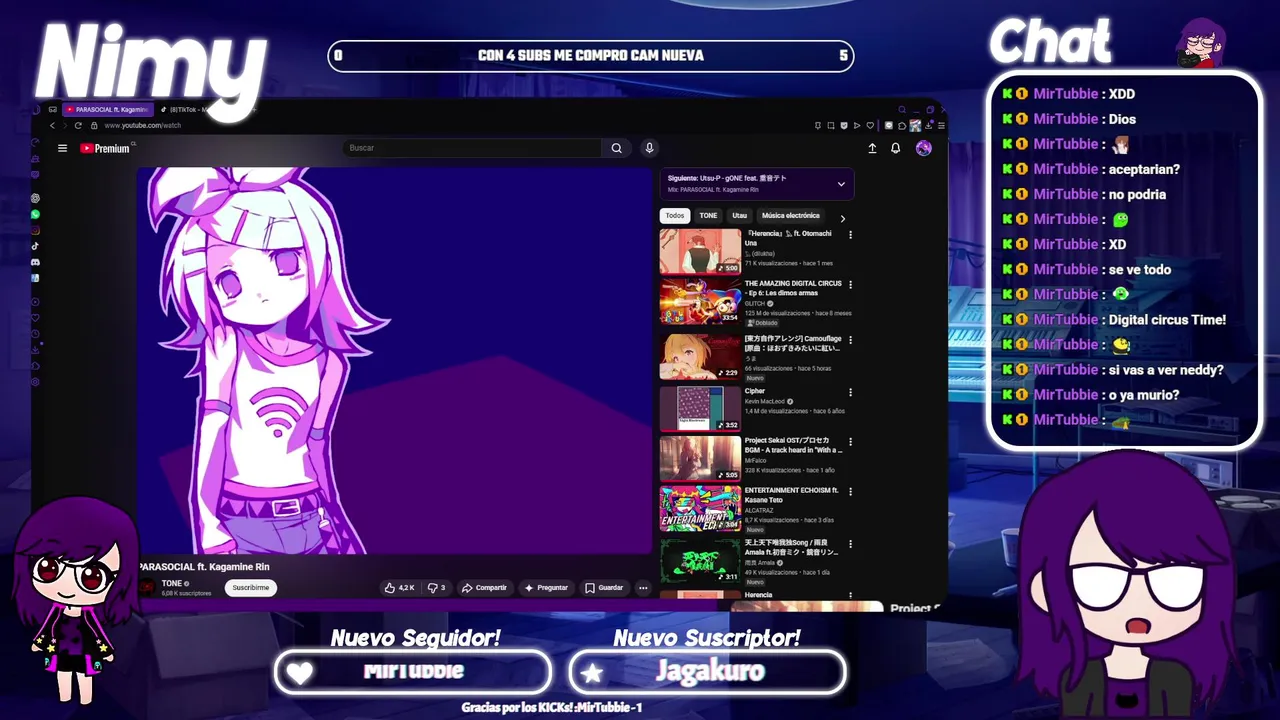The image size is (1280, 720).
Task: Dislike the PARASOCIAL video
Action: pos(436,588)
